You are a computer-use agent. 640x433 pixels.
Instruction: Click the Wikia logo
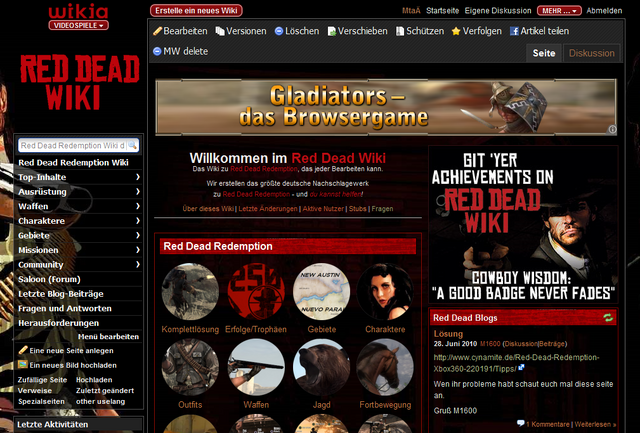(78, 11)
